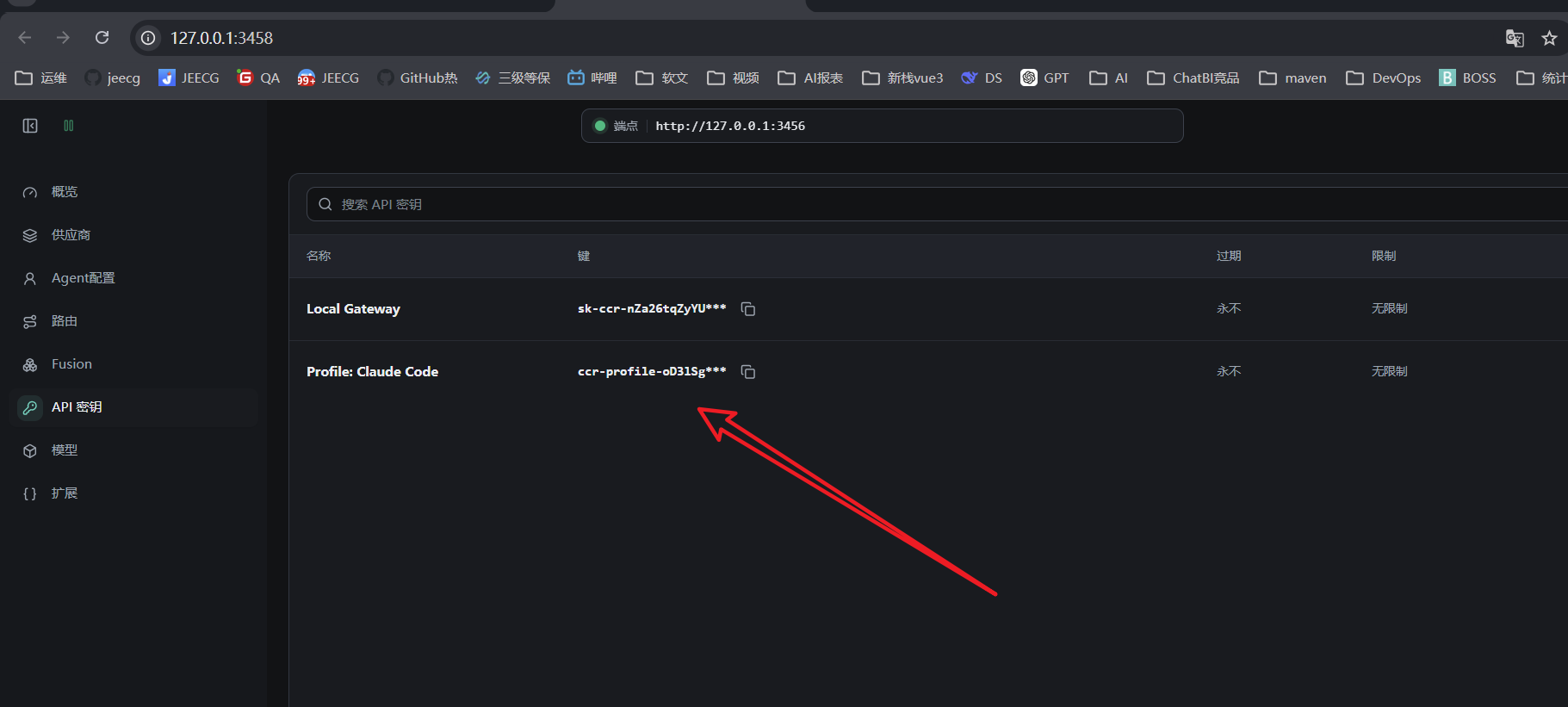Click the search magnifier icon
This screenshot has width=1568, height=707.
coord(325,204)
